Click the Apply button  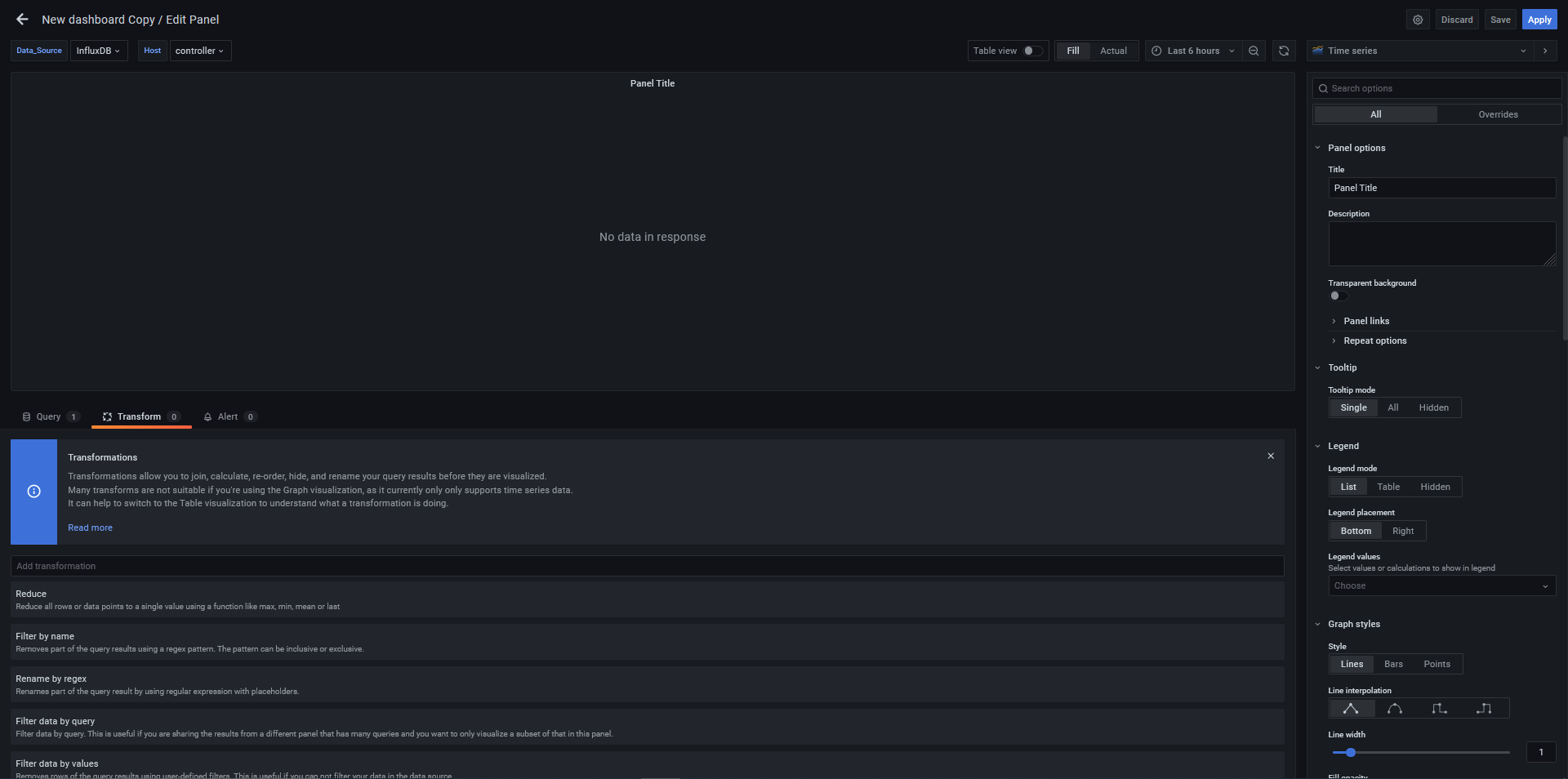tap(1539, 20)
